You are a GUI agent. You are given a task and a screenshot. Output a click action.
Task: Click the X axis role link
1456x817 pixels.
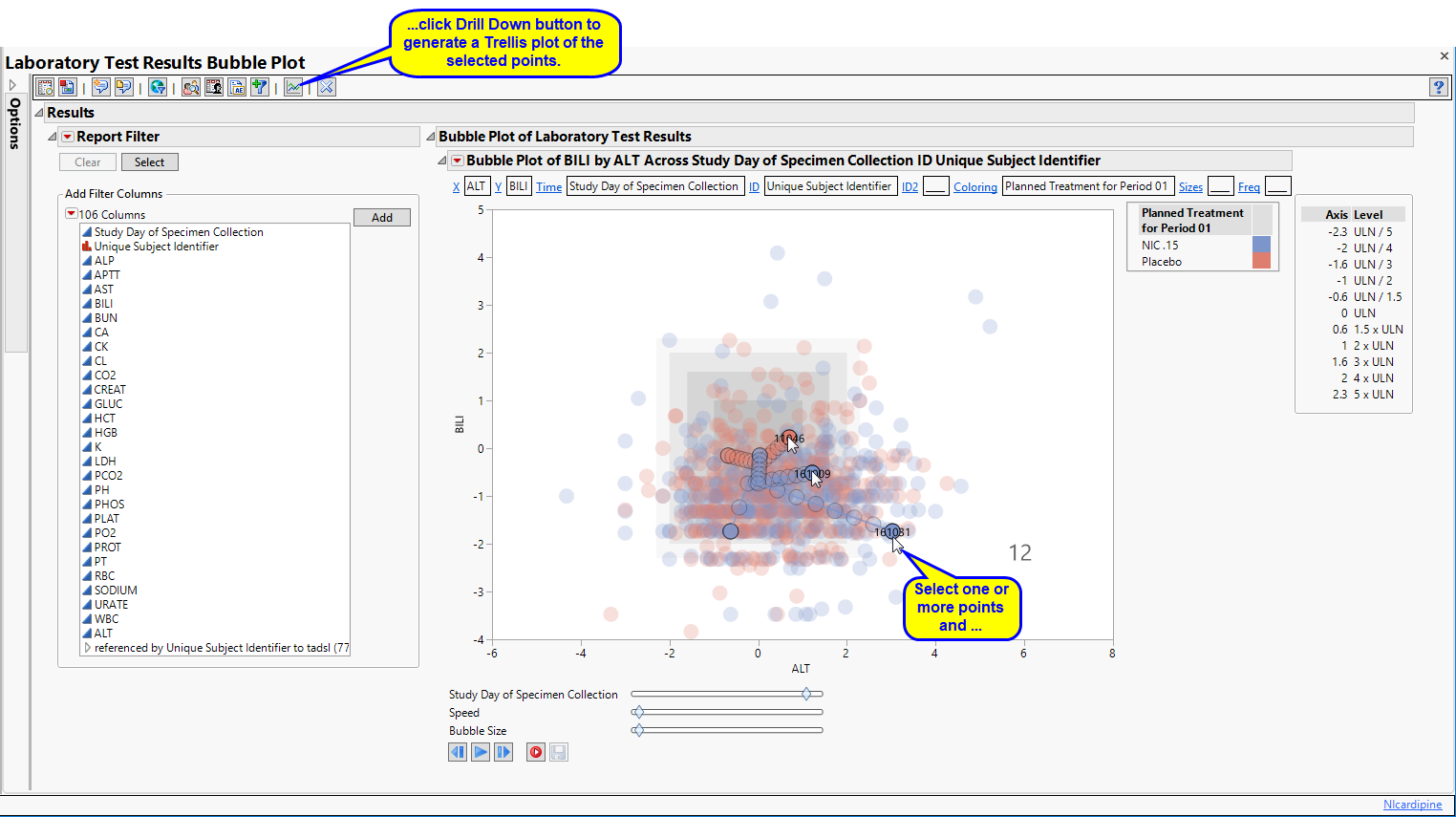coord(457,187)
